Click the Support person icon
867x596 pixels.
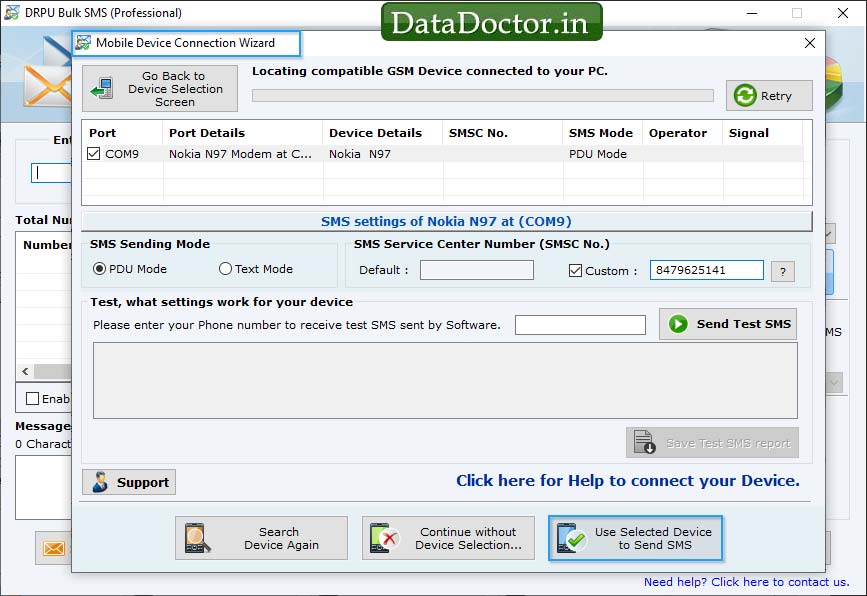point(100,482)
